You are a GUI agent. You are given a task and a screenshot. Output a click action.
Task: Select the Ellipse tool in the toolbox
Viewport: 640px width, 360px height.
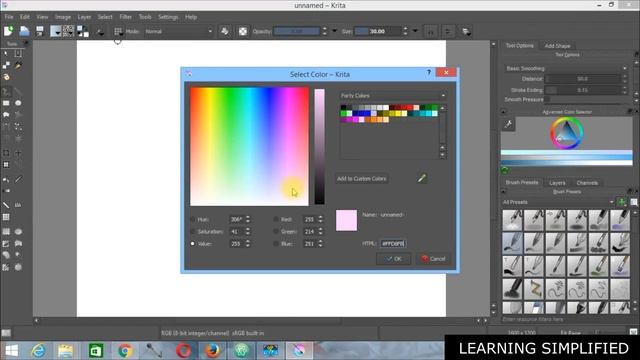pyautogui.click(x=18, y=103)
